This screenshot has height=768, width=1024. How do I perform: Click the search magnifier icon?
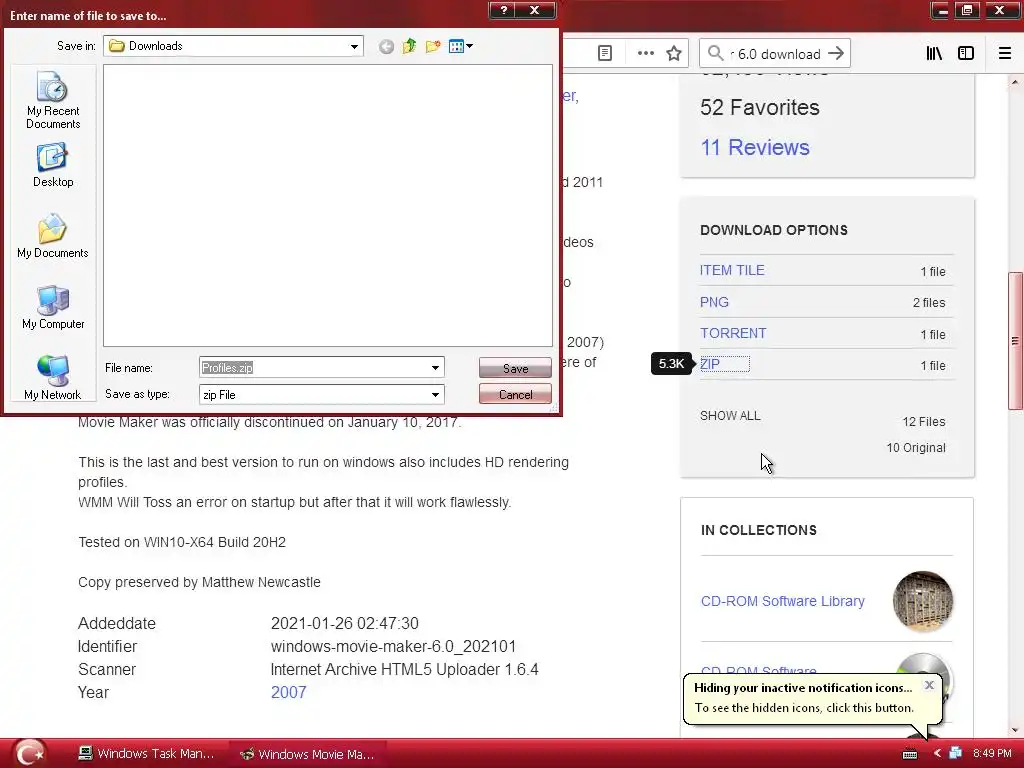pyautogui.click(x=715, y=53)
